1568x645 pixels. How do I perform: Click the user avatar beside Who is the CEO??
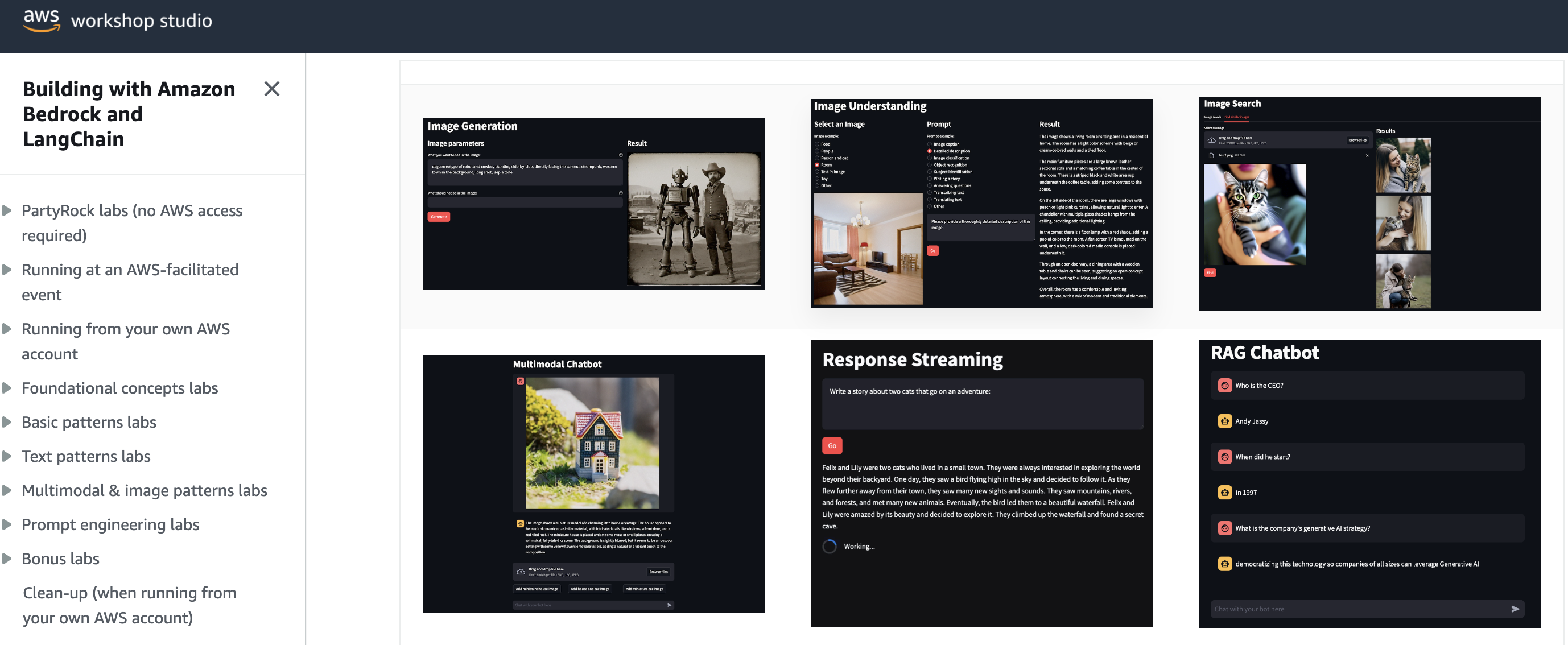coord(1224,385)
